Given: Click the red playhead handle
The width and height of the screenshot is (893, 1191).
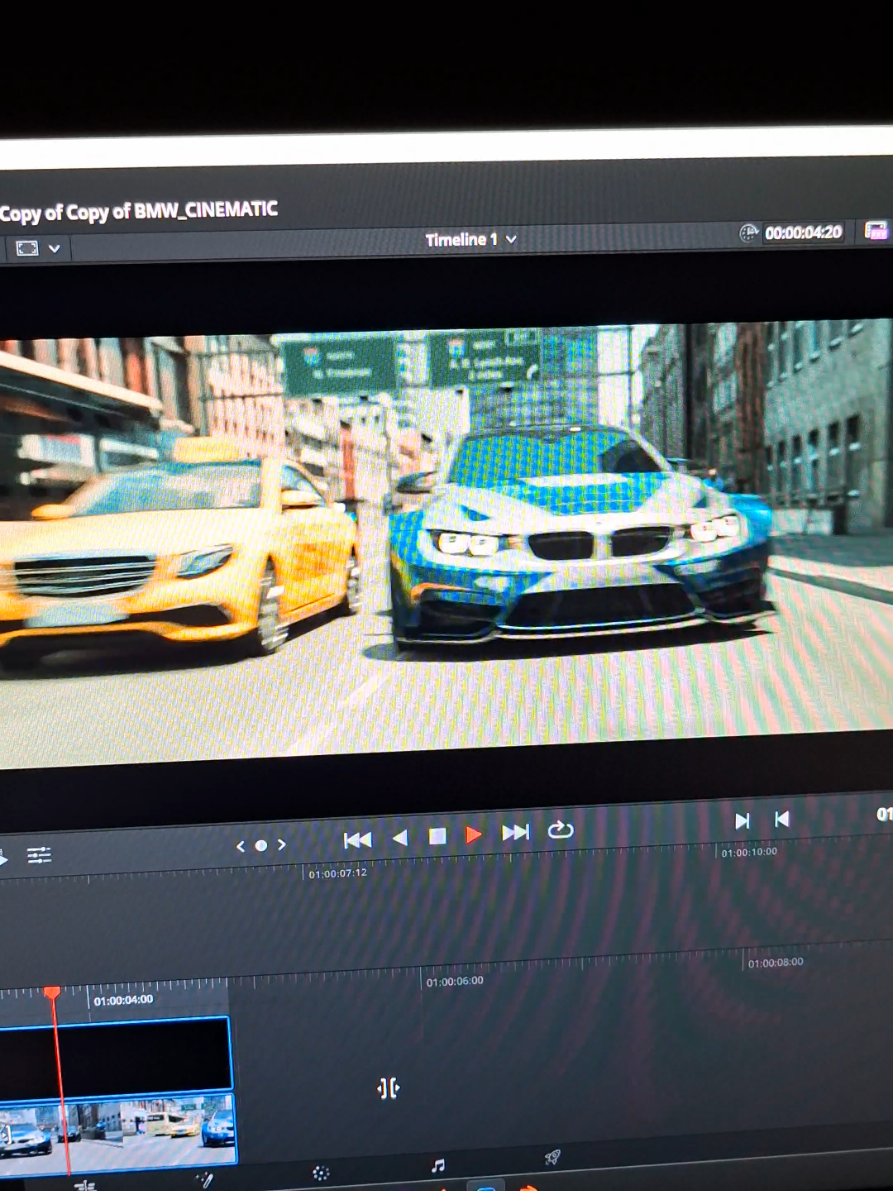Looking at the screenshot, I should [52, 994].
